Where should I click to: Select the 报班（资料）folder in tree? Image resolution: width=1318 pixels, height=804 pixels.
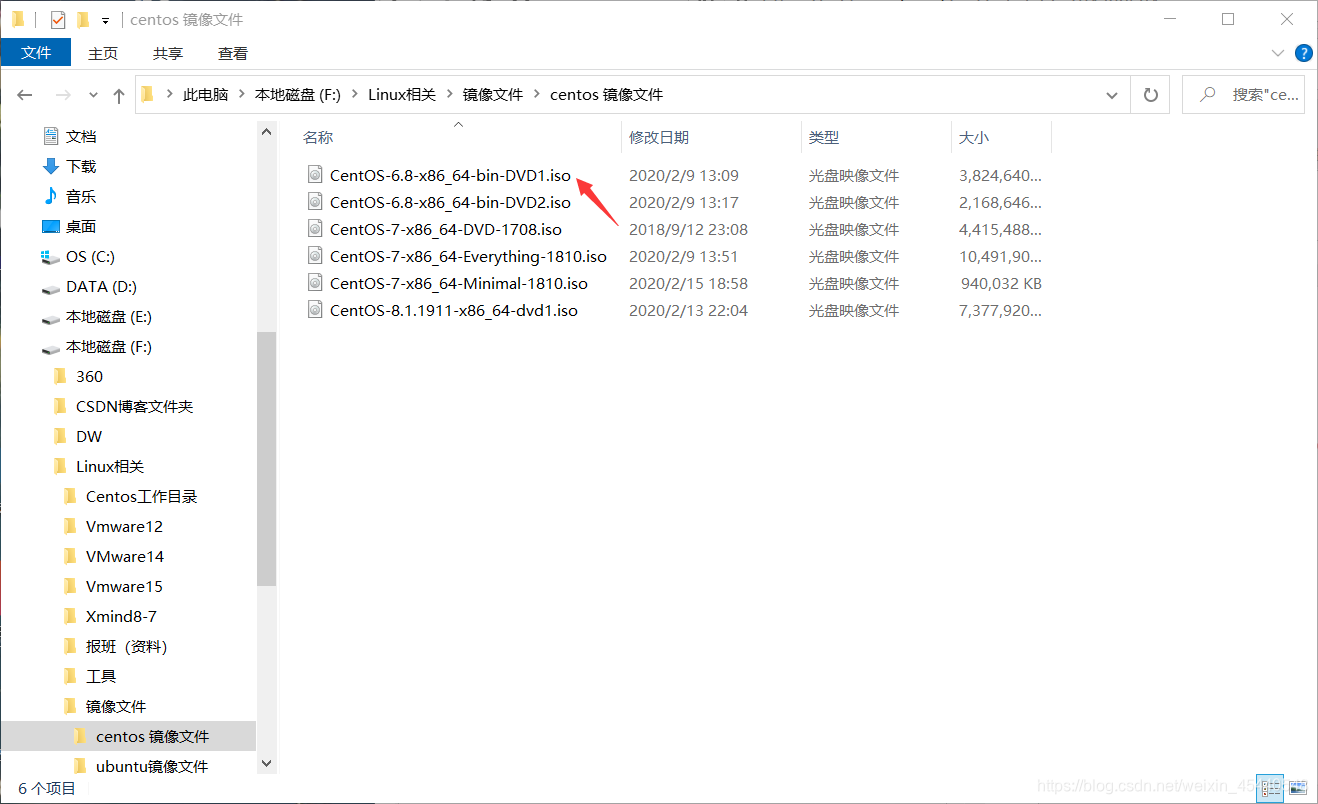128,646
